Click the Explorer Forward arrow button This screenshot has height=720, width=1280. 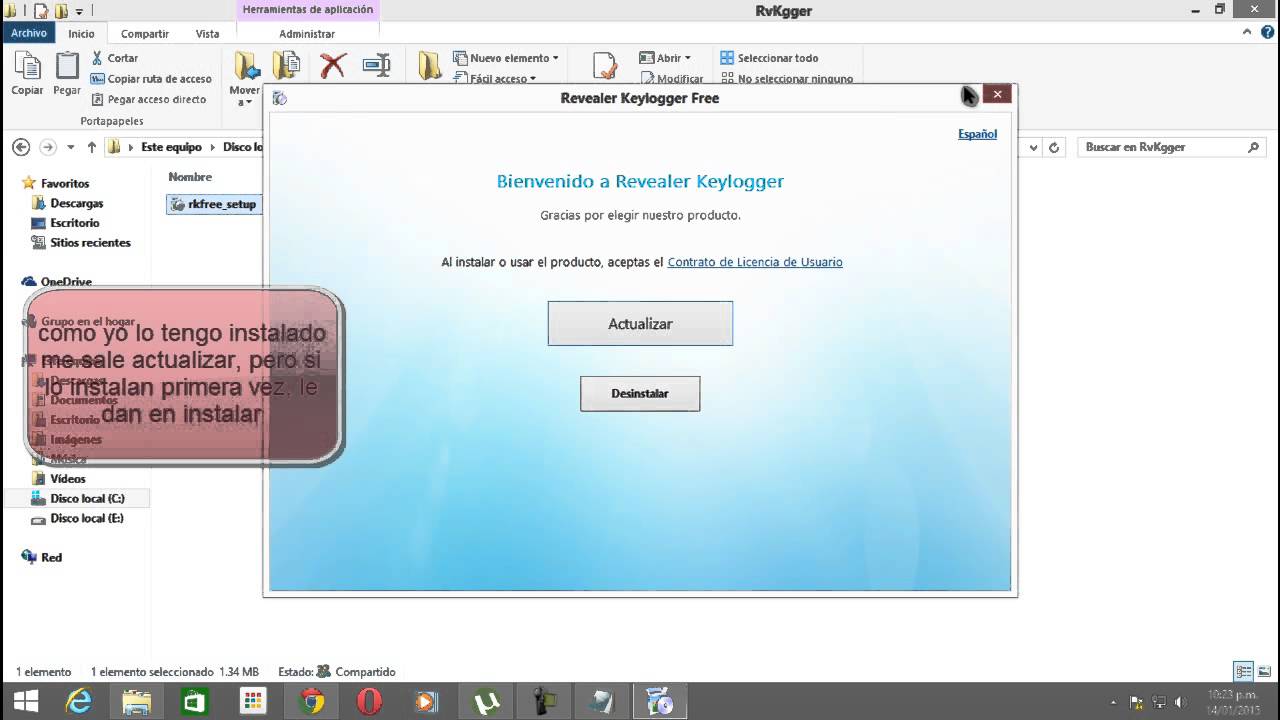tap(48, 147)
